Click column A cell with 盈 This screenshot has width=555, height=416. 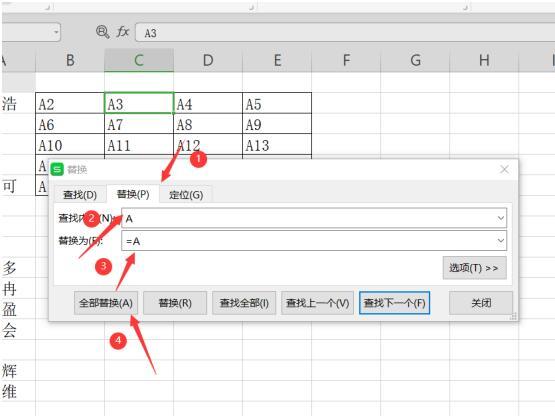(x=18, y=309)
